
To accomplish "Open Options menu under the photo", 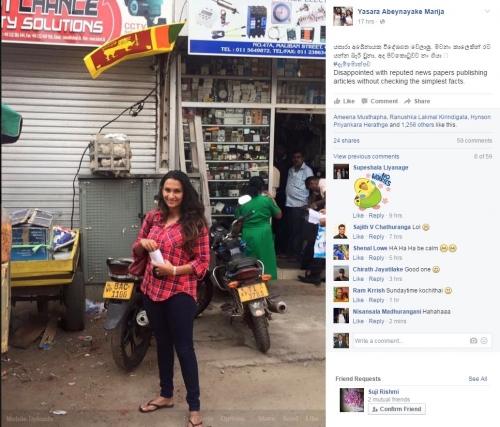I will click(232, 418).
